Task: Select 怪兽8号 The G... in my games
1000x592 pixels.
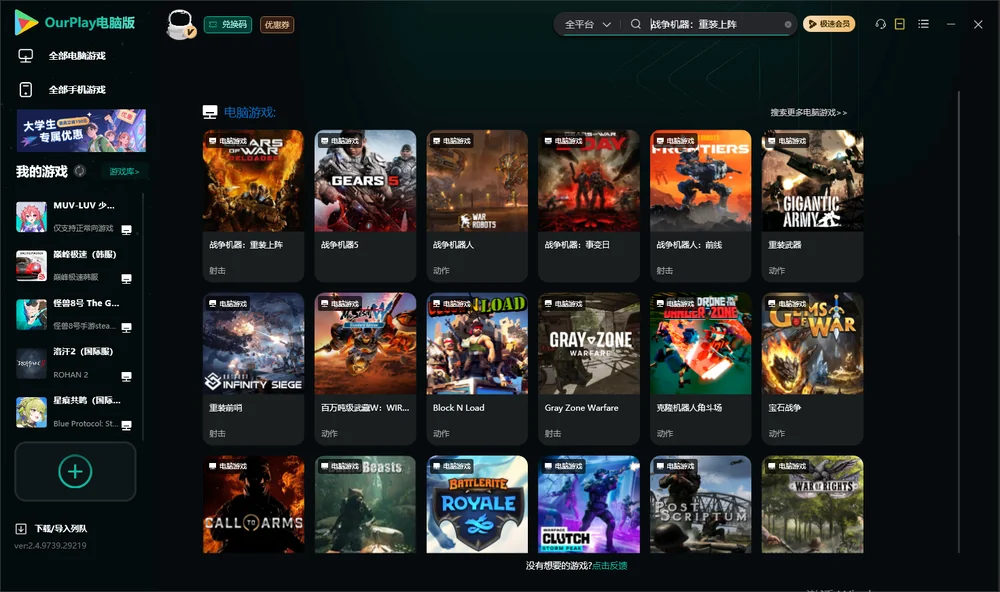Action: coord(75,314)
